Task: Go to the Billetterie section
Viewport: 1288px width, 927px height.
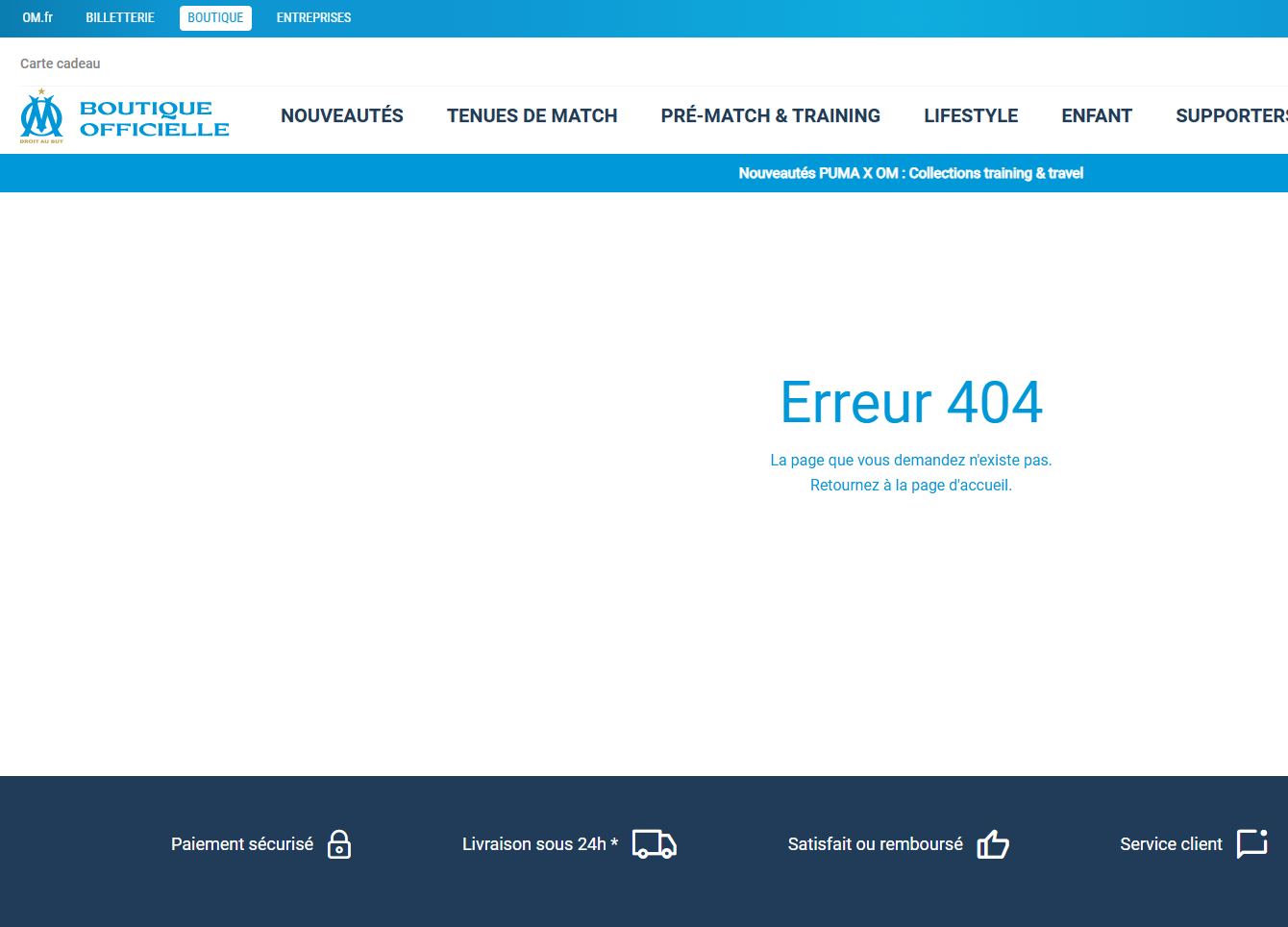Action: coord(120,17)
